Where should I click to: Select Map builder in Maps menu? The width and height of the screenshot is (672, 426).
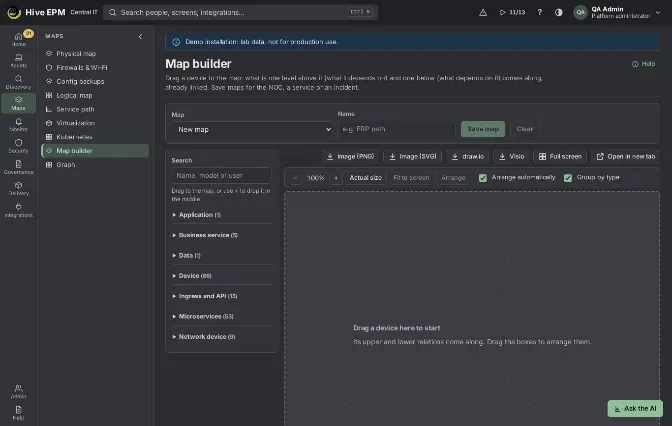(95, 151)
